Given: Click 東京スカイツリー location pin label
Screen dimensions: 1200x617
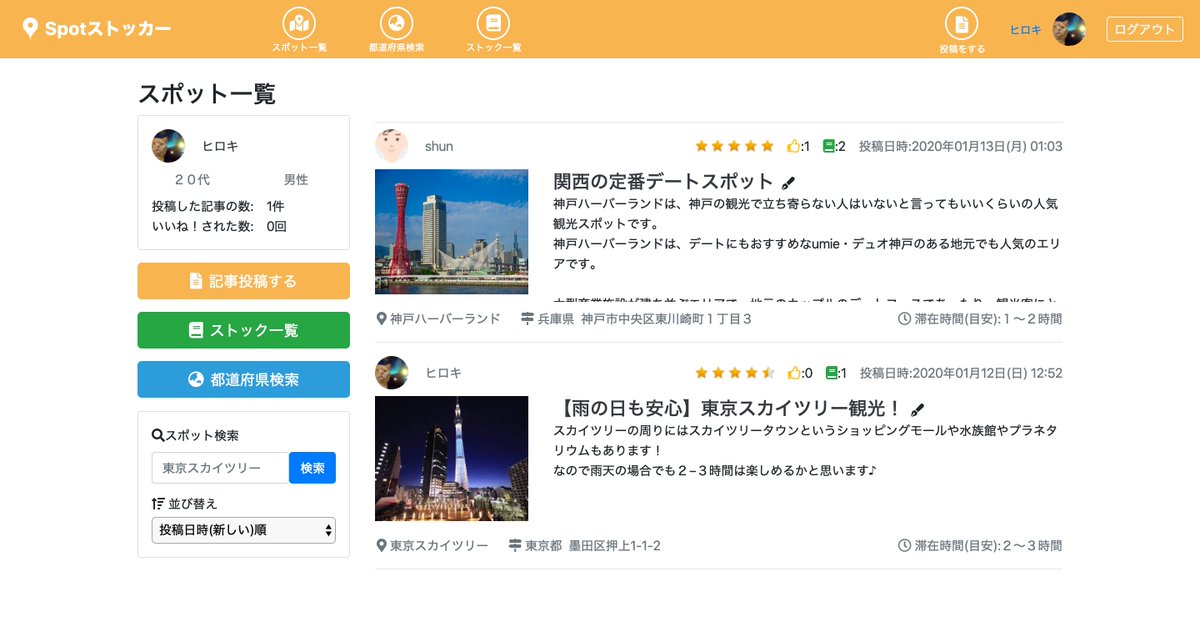Looking at the screenshot, I should coord(432,546).
